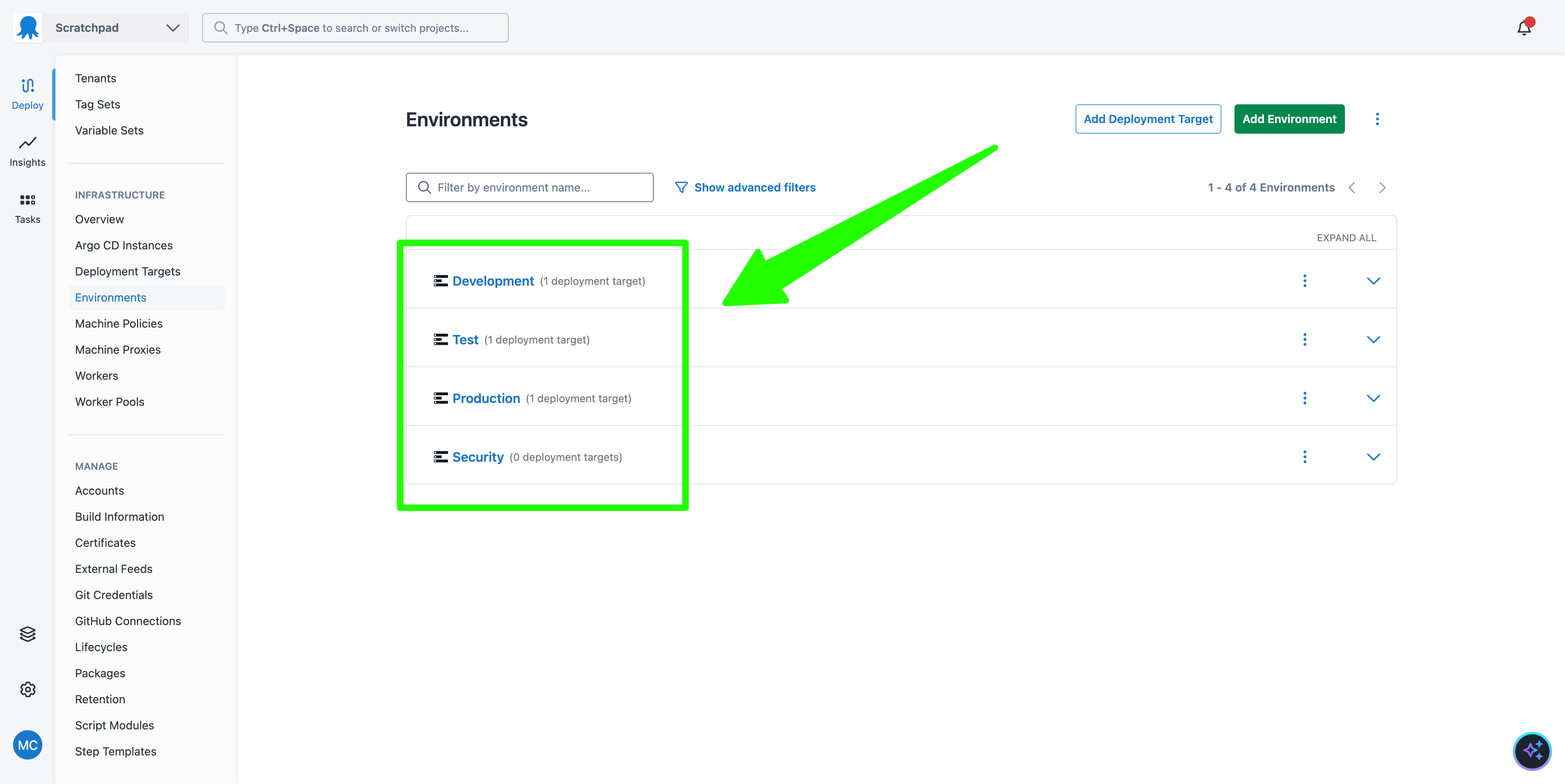Click Expand All environments
This screenshot has width=1565, height=784.
(x=1346, y=238)
